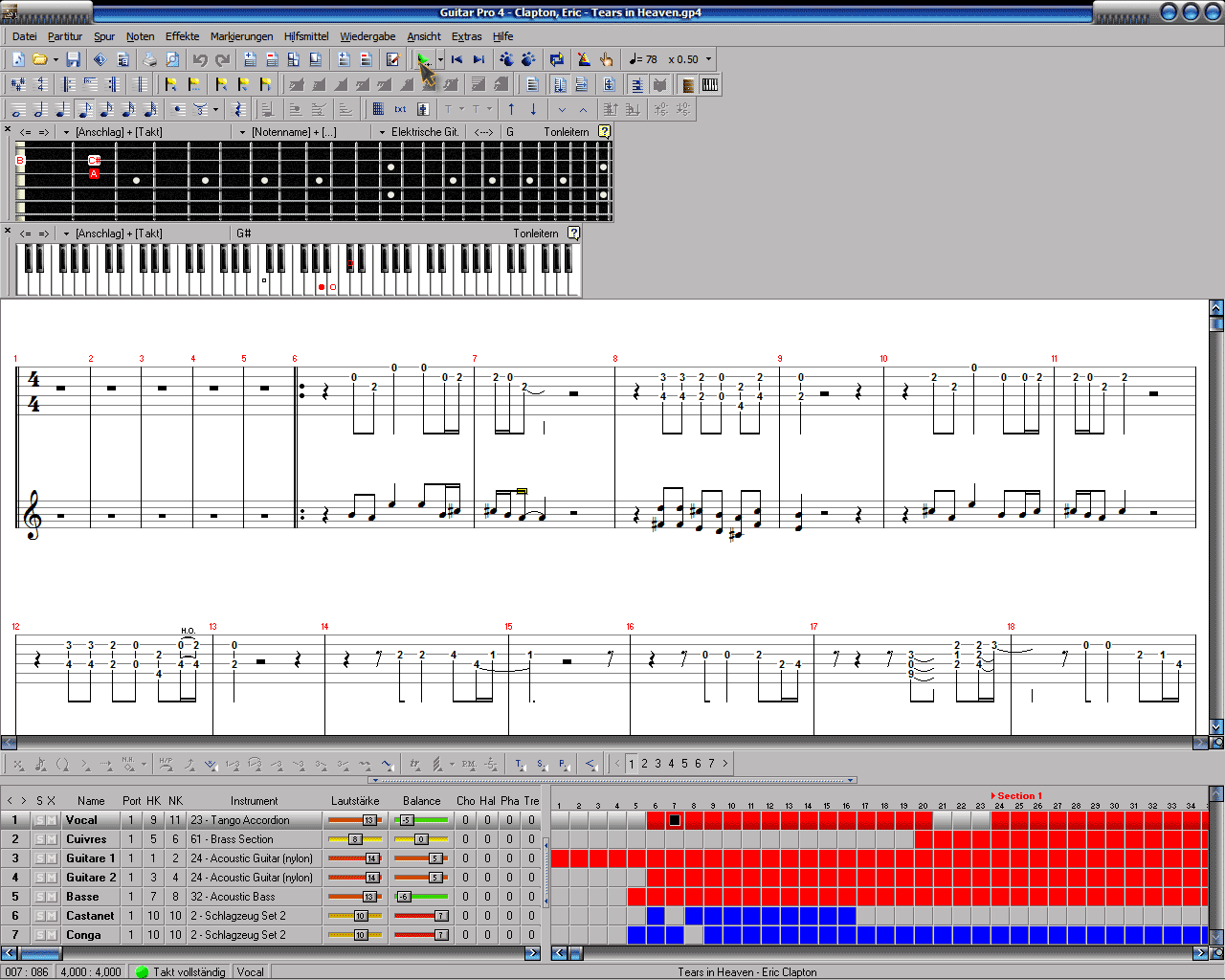Select the whole note duration
The height and width of the screenshot is (980, 1225).
point(18,109)
